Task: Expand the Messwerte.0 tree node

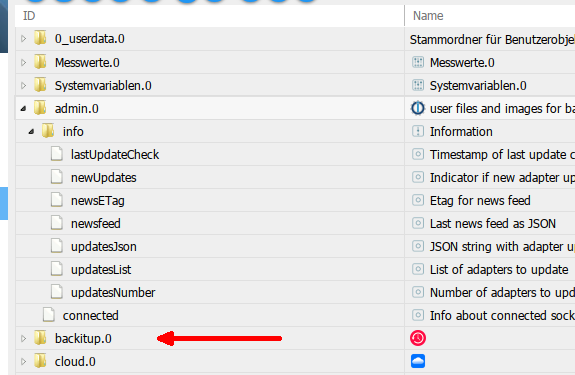Action: tap(23, 63)
